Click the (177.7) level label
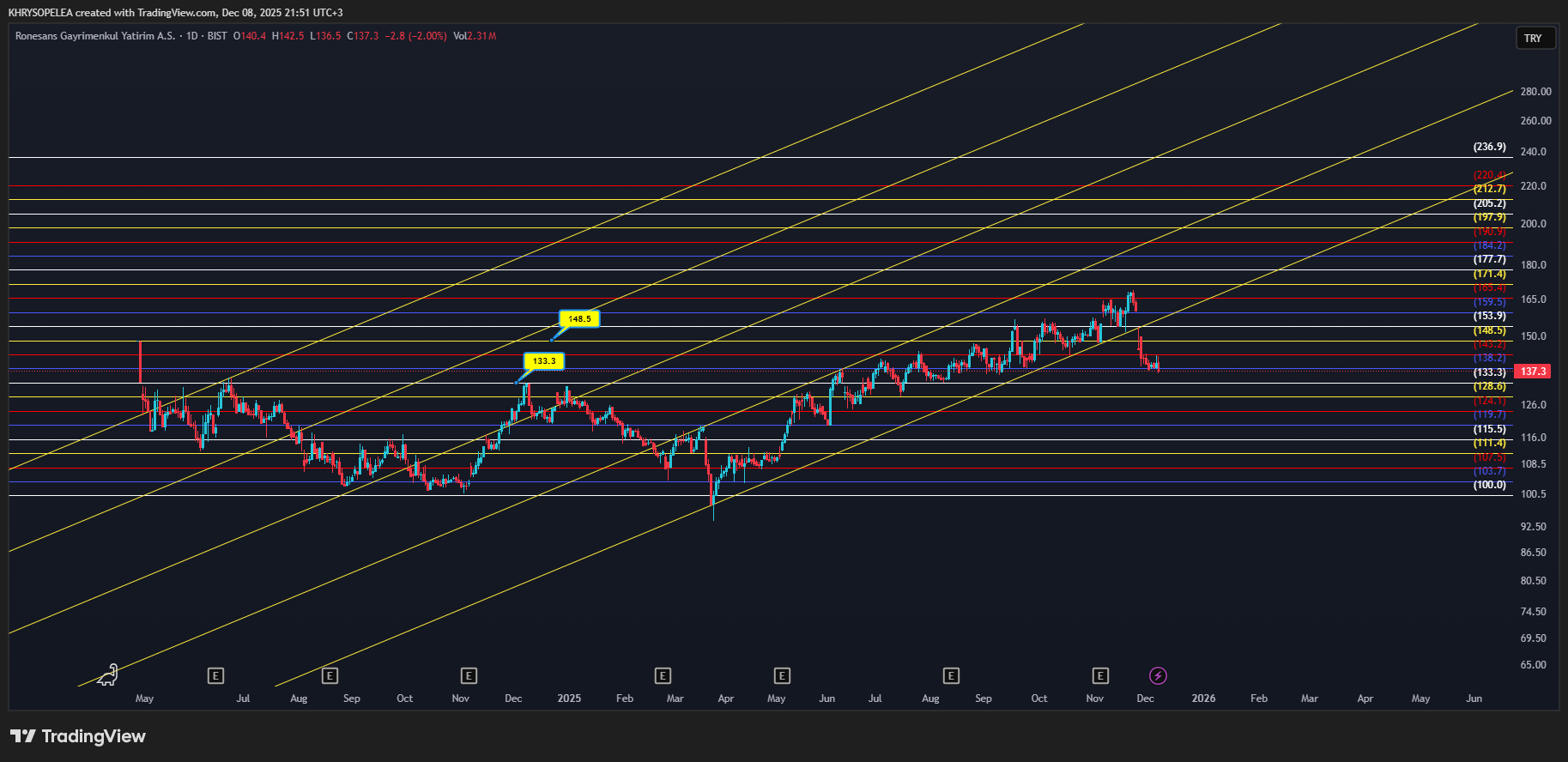 pos(1490,259)
